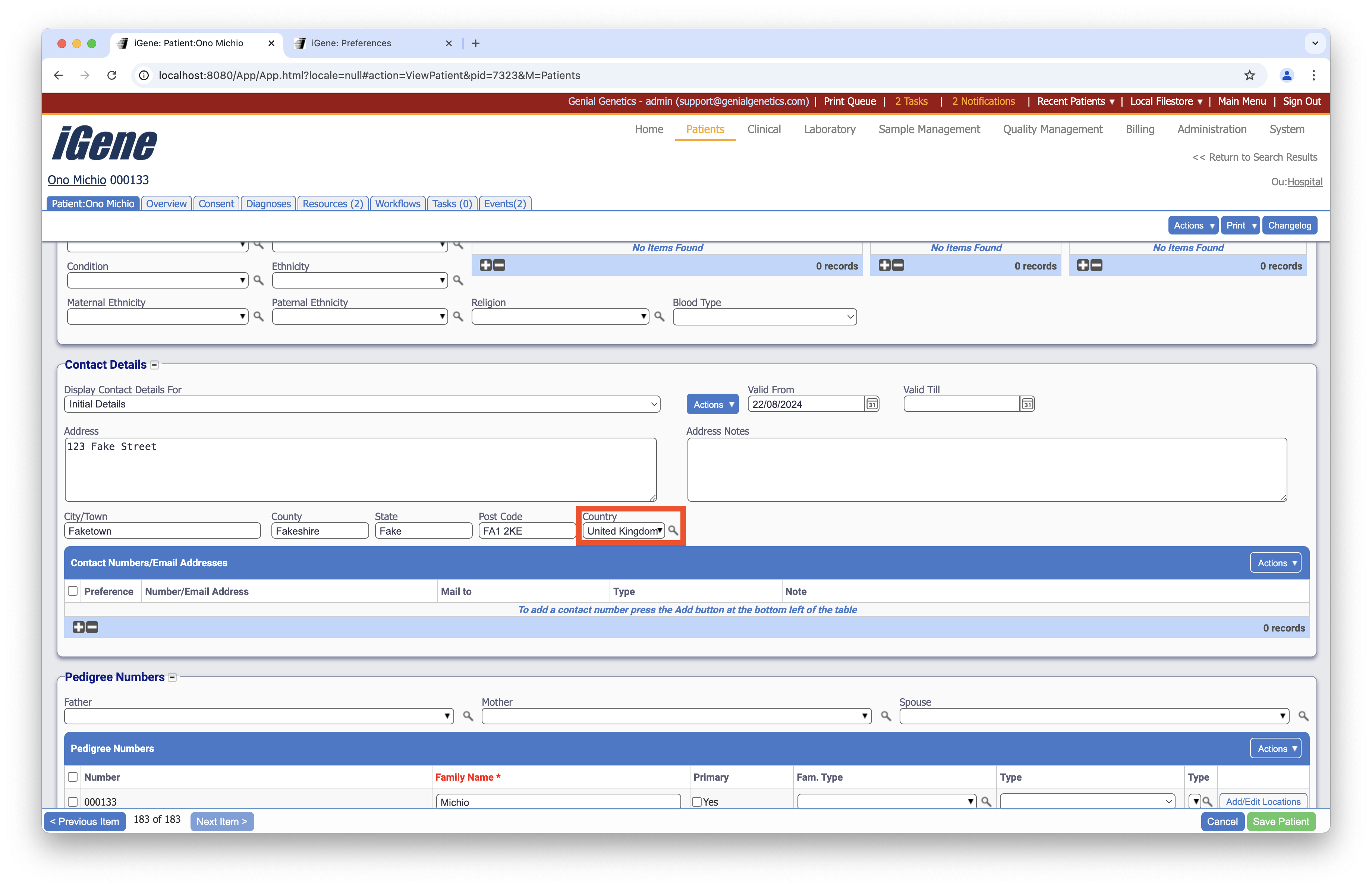The width and height of the screenshot is (1372, 888).
Task: Open the Blood Type dropdown
Action: (764, 317)
